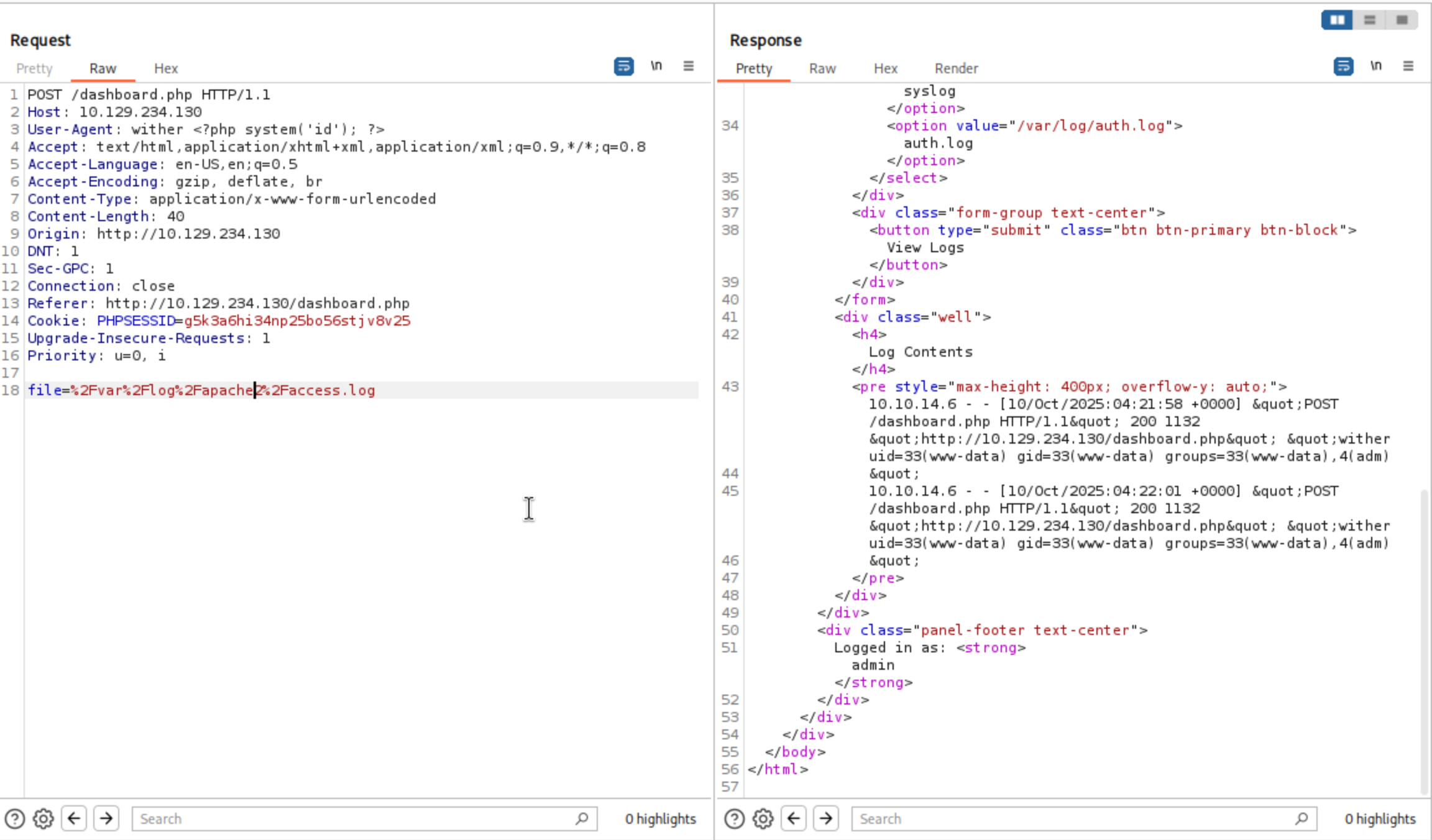Switch Request view to Hex tab
The width and height of the screenshot is (1432, 840).
point(166,68)
